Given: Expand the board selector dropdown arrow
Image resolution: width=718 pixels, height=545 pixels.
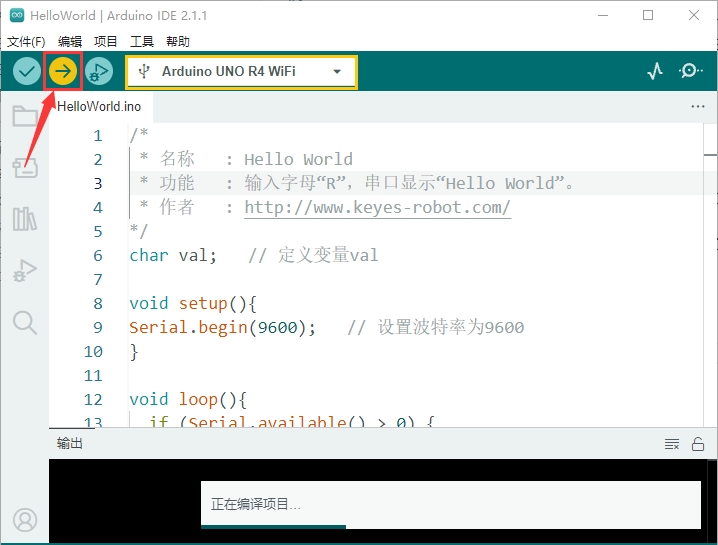Looking at the screenshot, I should pos(337,72).
